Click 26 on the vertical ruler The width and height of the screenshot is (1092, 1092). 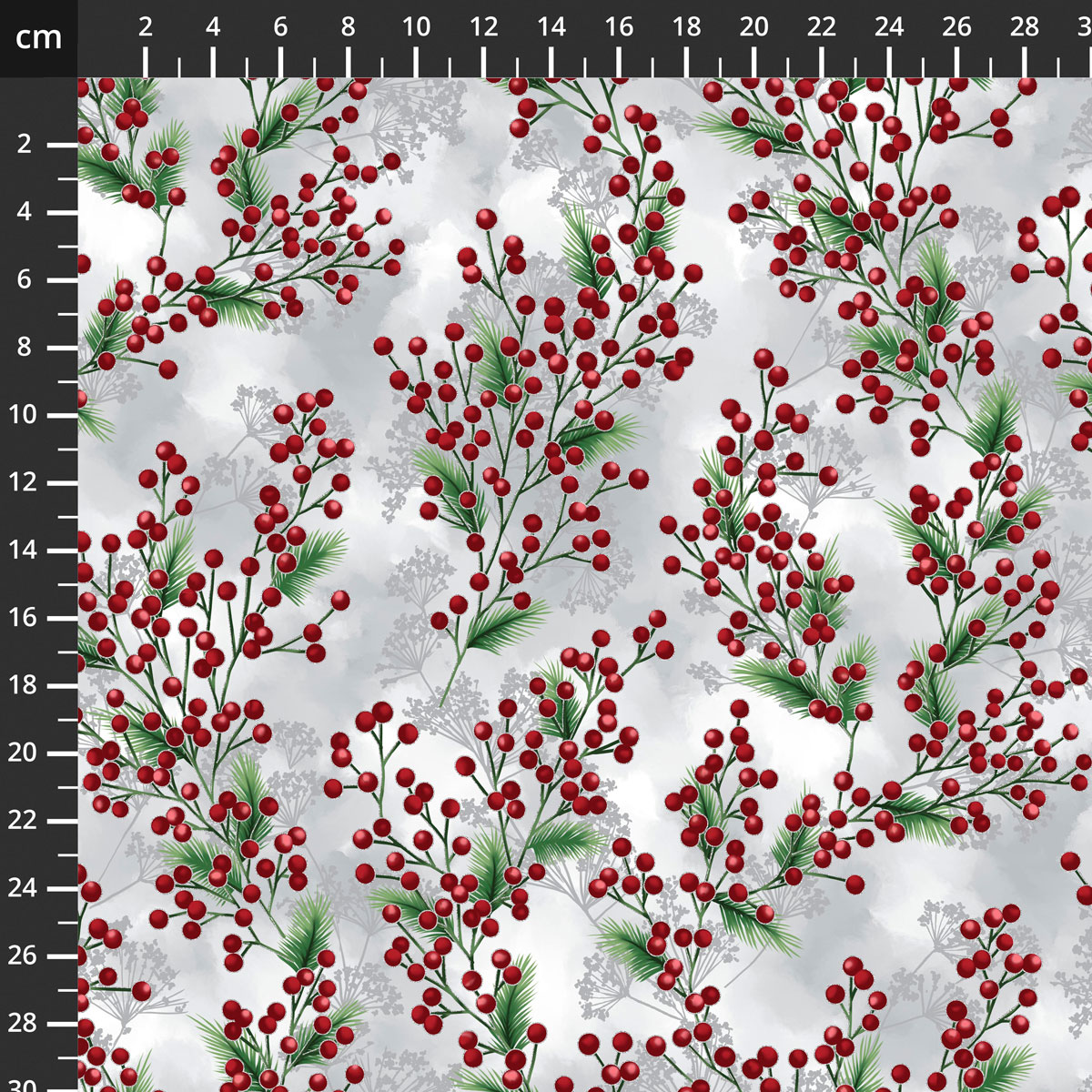(23, 955)
